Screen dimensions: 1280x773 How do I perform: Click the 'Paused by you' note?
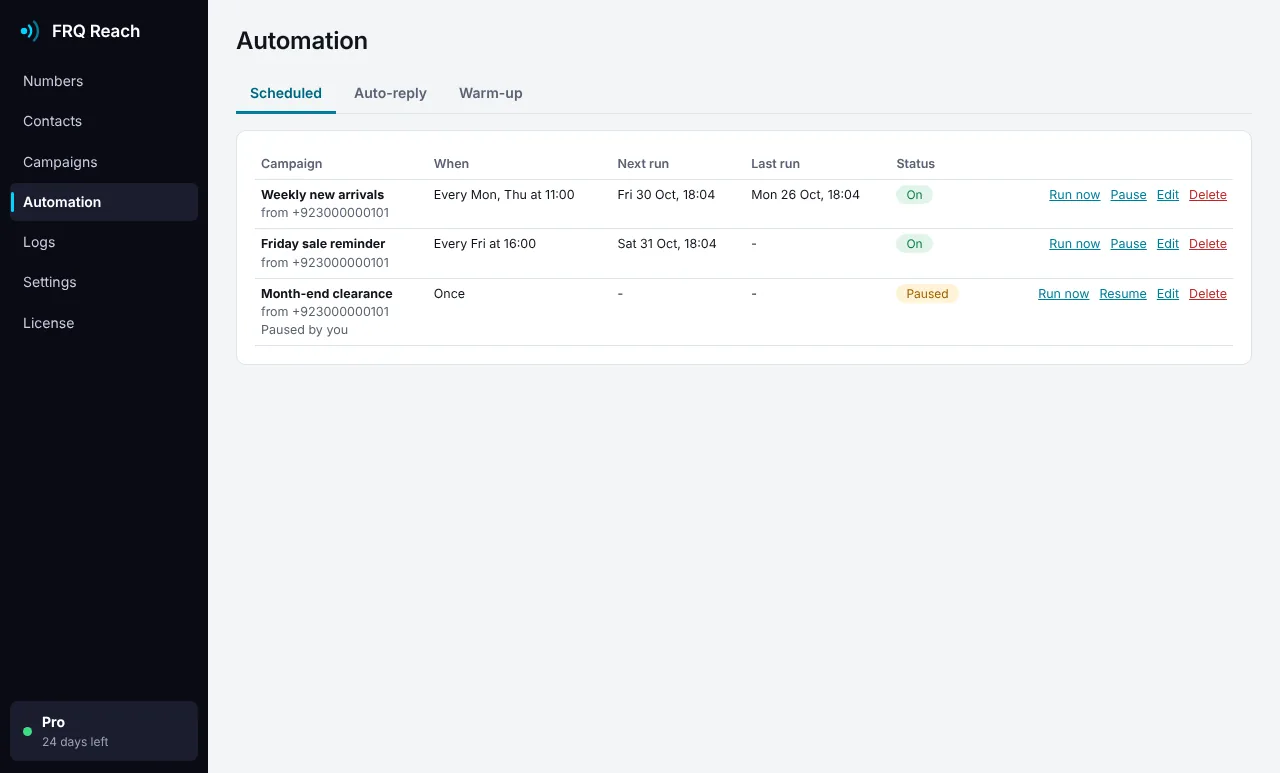(304, 330)
